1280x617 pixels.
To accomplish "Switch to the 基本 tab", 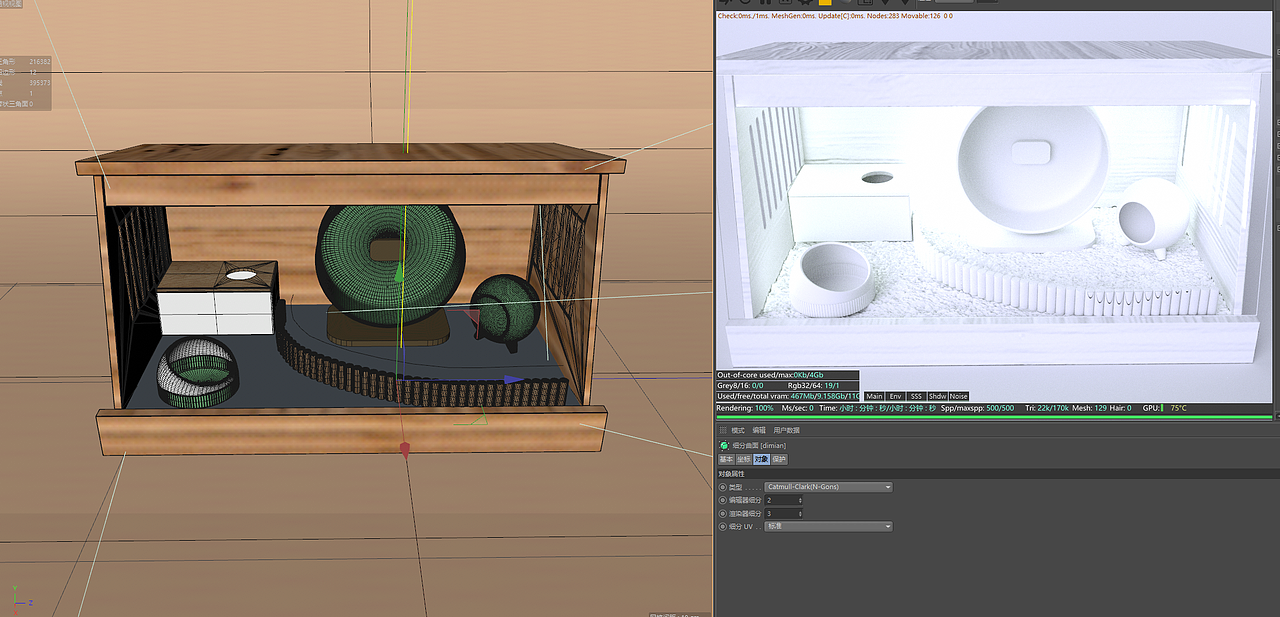I will (726, 459).
